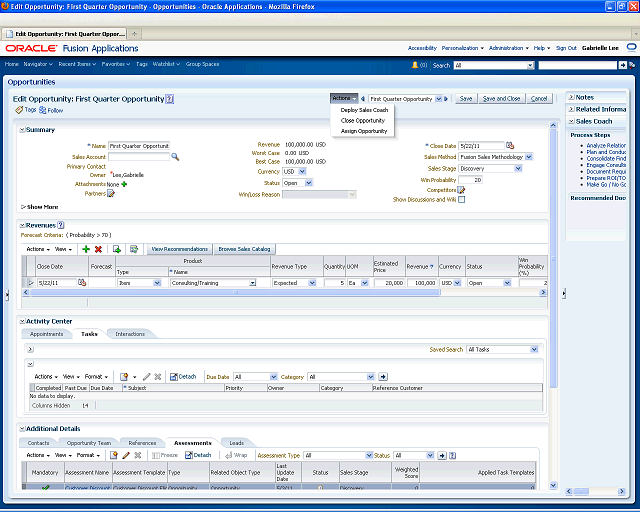Click the Save button
This screenshot has width=640, height=512.
click(466, 99)
